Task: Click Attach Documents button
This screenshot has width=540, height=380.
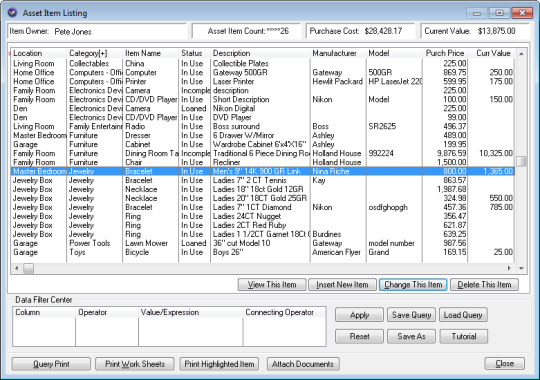Action: 303,364
